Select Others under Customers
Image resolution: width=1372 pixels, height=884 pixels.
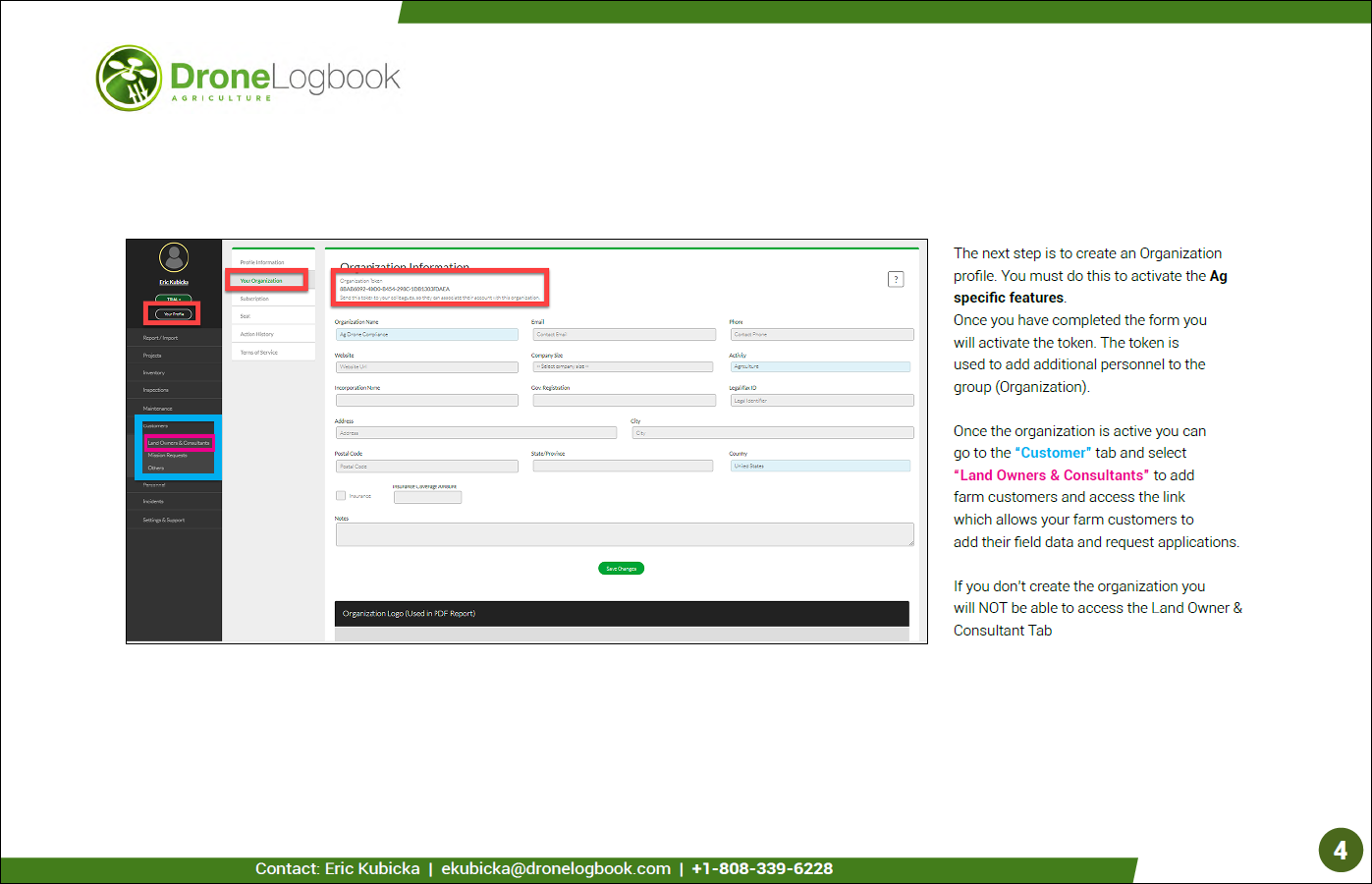(156, 468)
